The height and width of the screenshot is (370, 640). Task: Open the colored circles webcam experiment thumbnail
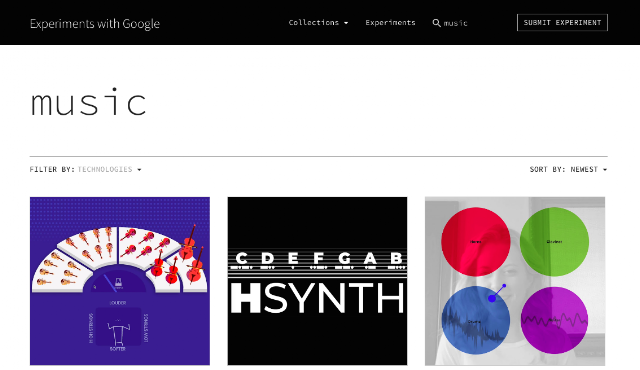coord(515,281)
